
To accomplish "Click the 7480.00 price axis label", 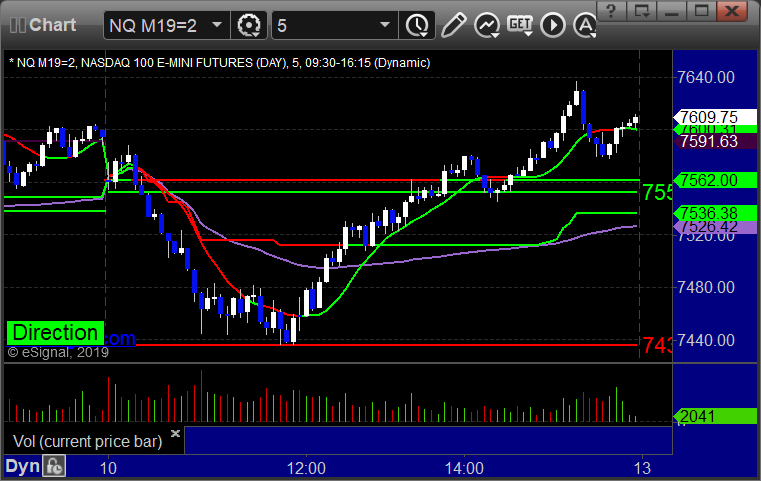I will click(706, 287).
